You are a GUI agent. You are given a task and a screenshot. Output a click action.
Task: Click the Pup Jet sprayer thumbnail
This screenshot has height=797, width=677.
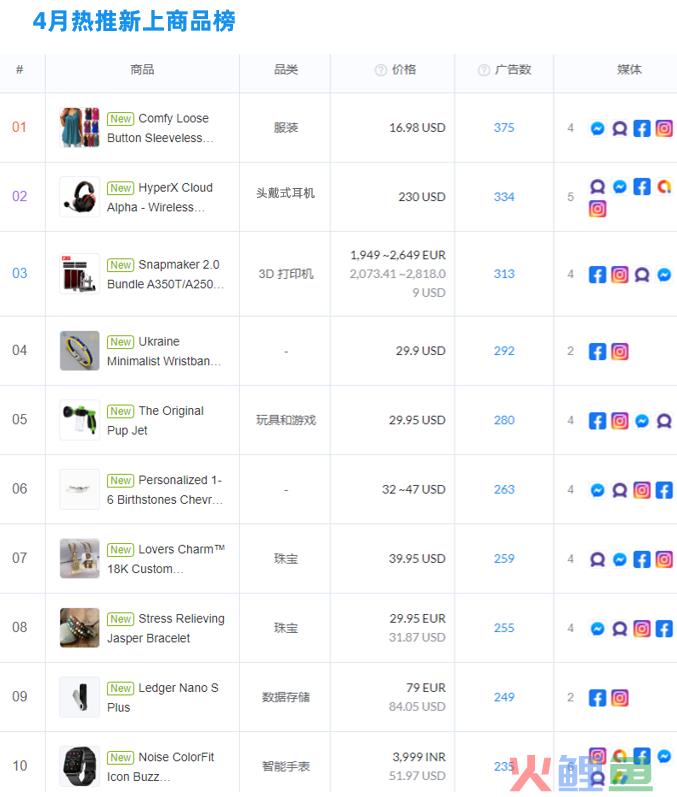(x=80, y=420)
